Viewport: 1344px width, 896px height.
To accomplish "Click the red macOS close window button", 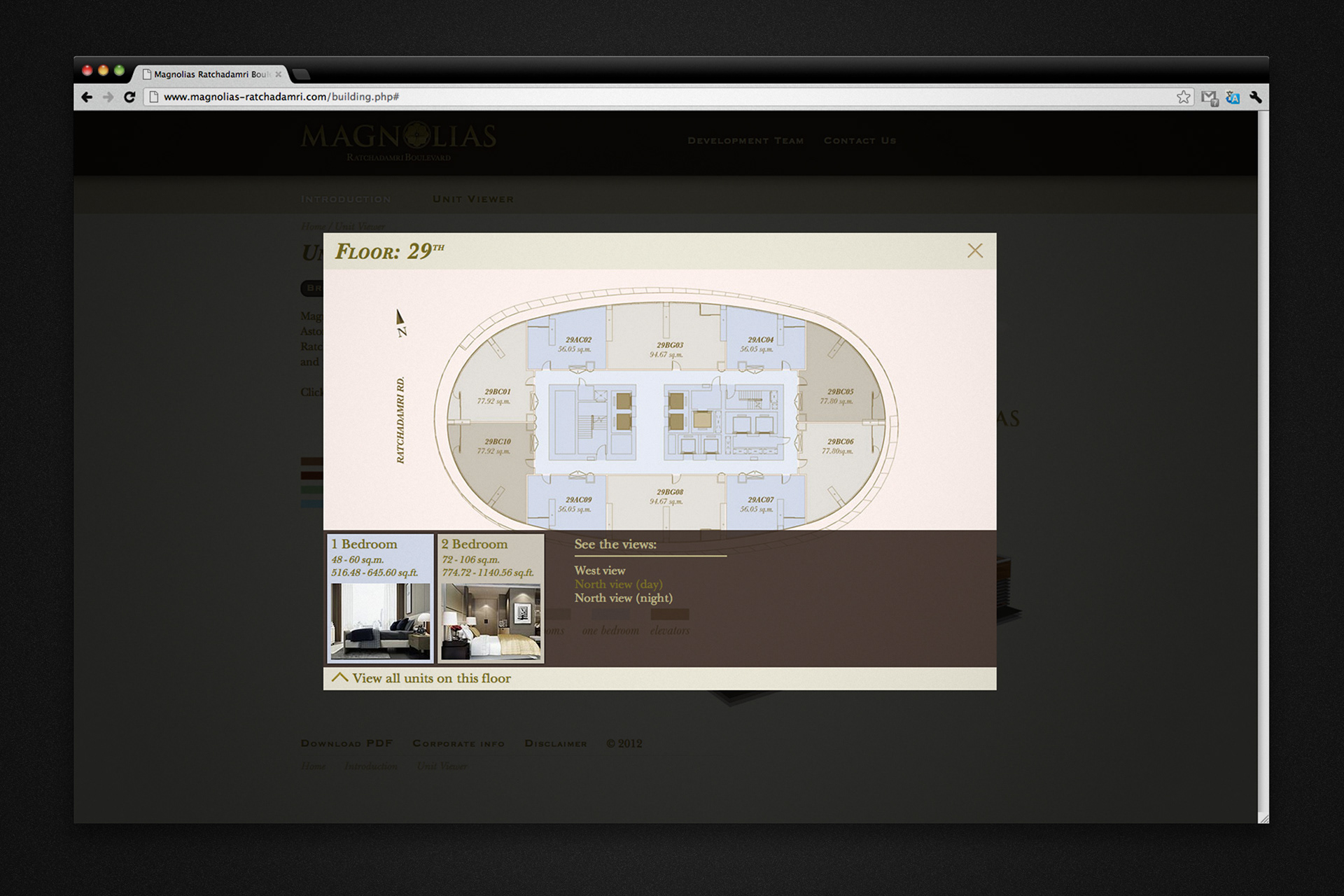I will [87, 71].
